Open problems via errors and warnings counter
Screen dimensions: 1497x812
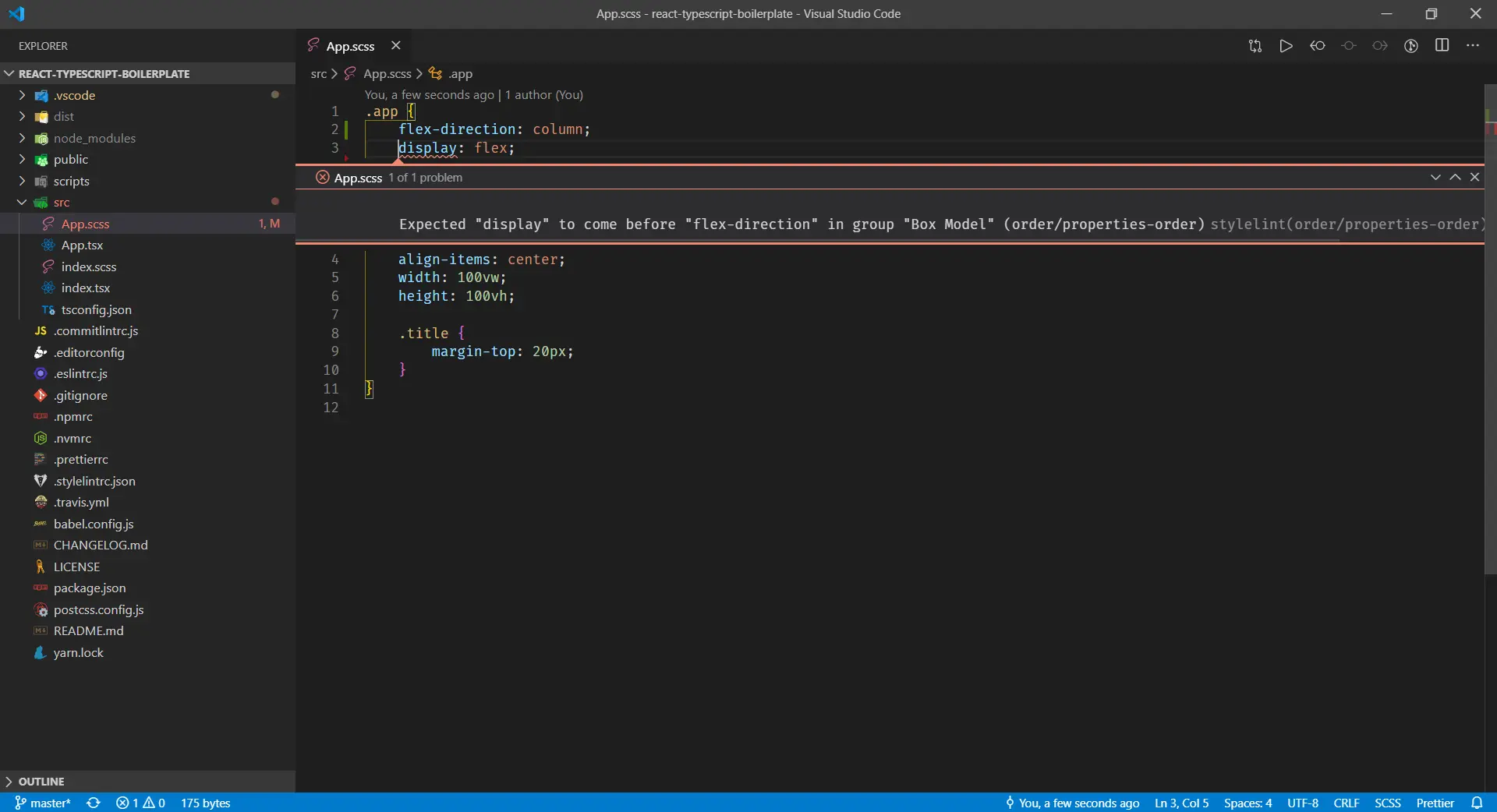tap(140, 803)
